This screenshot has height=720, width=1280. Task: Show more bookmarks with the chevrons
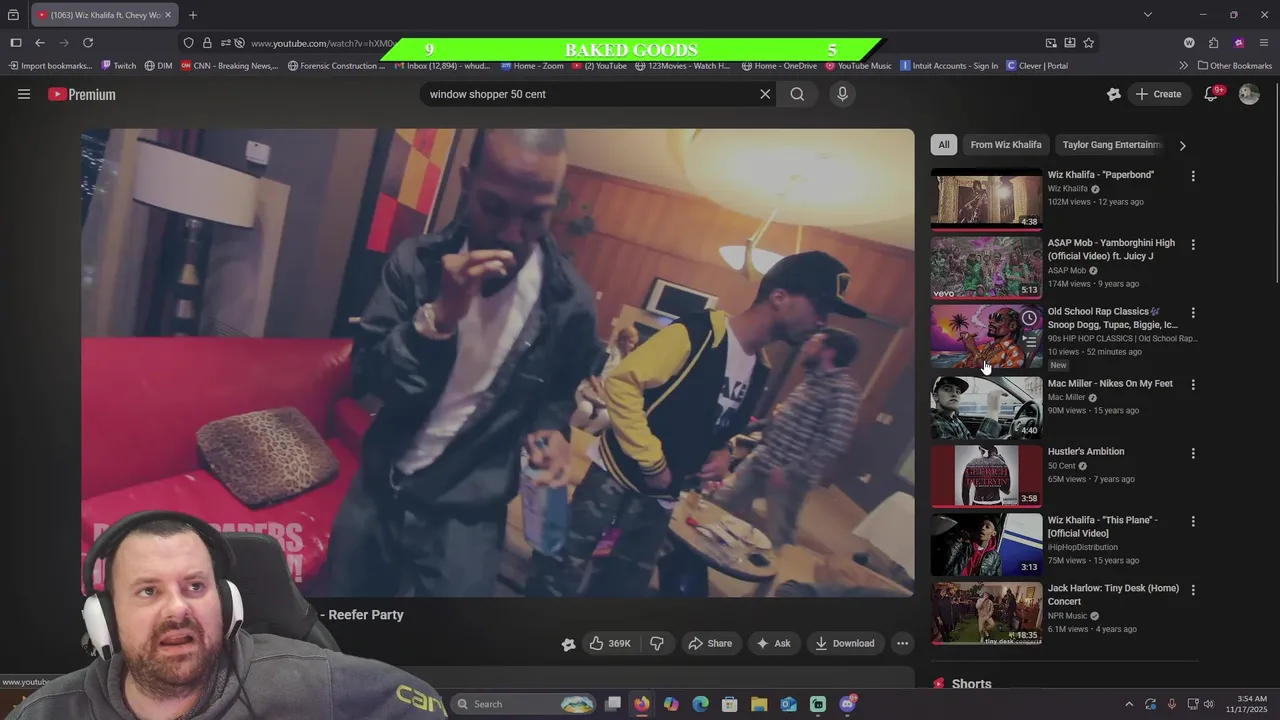click(1183, 66)
